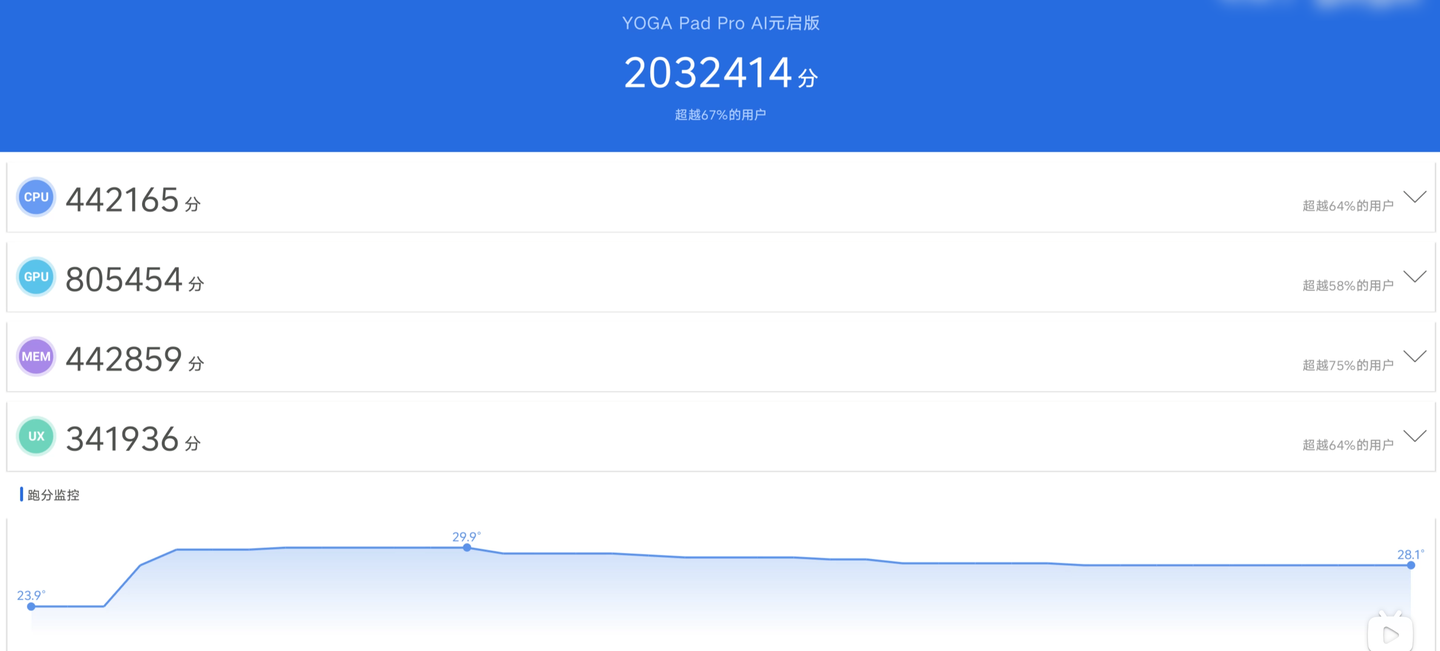This screenshot has height=651, width=1440.
Task: Click the GPU score icon
Action: tap(36, 277)
